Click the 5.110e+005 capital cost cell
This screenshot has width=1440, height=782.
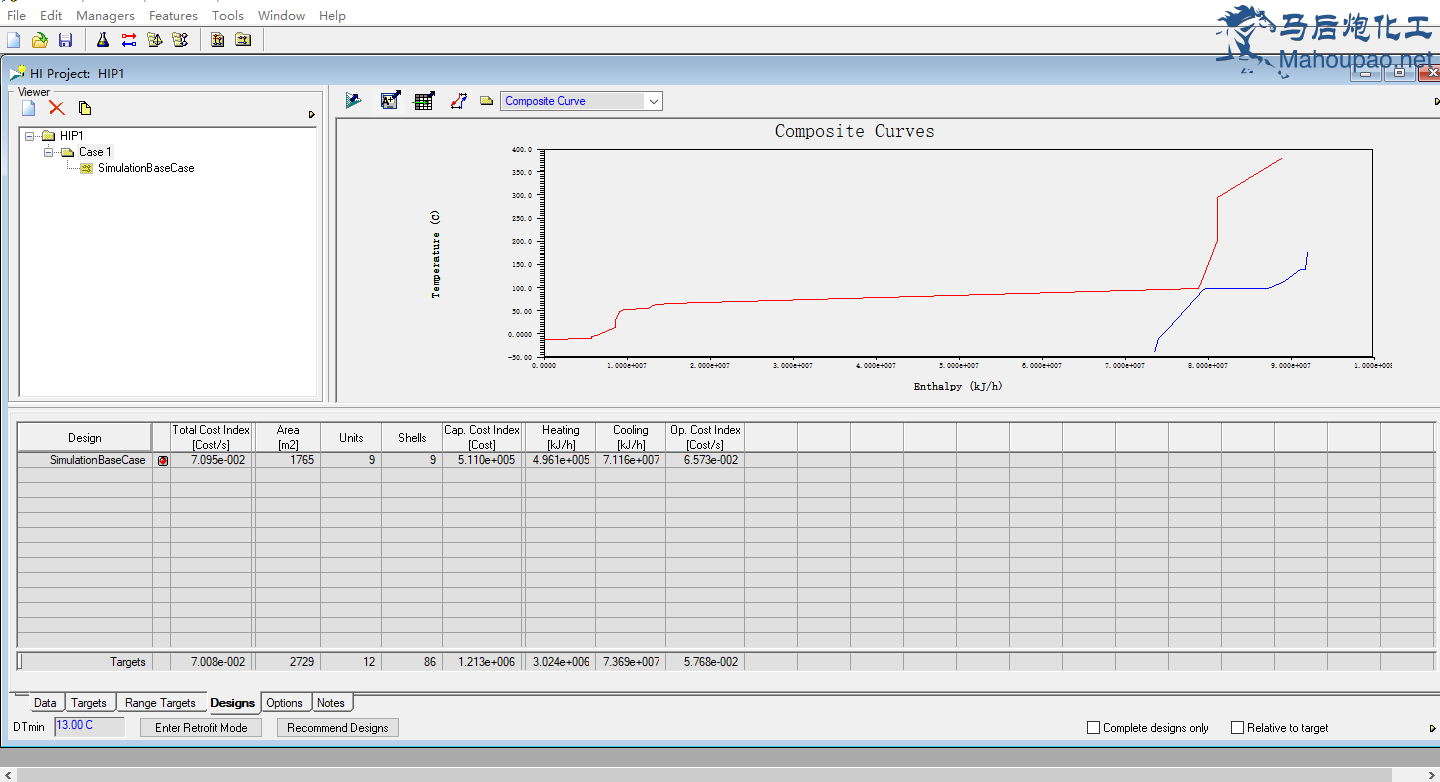coord(482,460)
